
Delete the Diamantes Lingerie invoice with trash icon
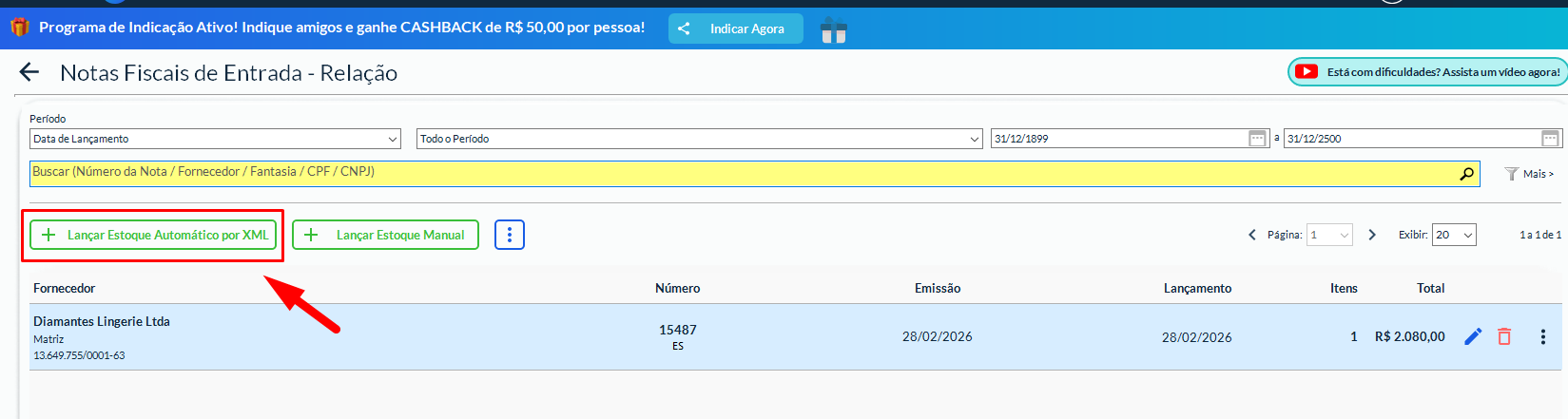coord(1504,336)
